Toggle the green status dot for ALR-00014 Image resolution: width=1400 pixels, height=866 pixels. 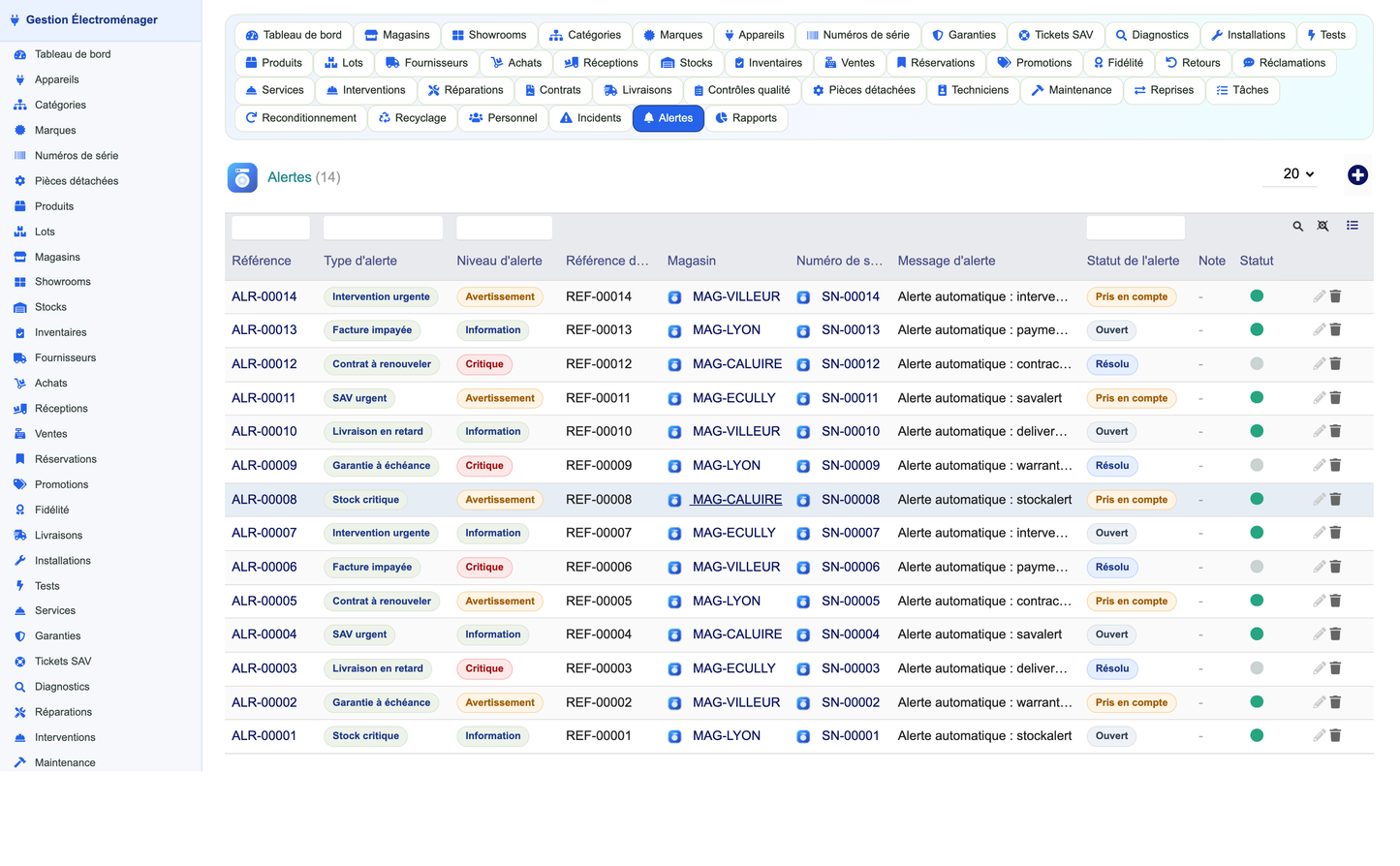tap(1257, 296)
